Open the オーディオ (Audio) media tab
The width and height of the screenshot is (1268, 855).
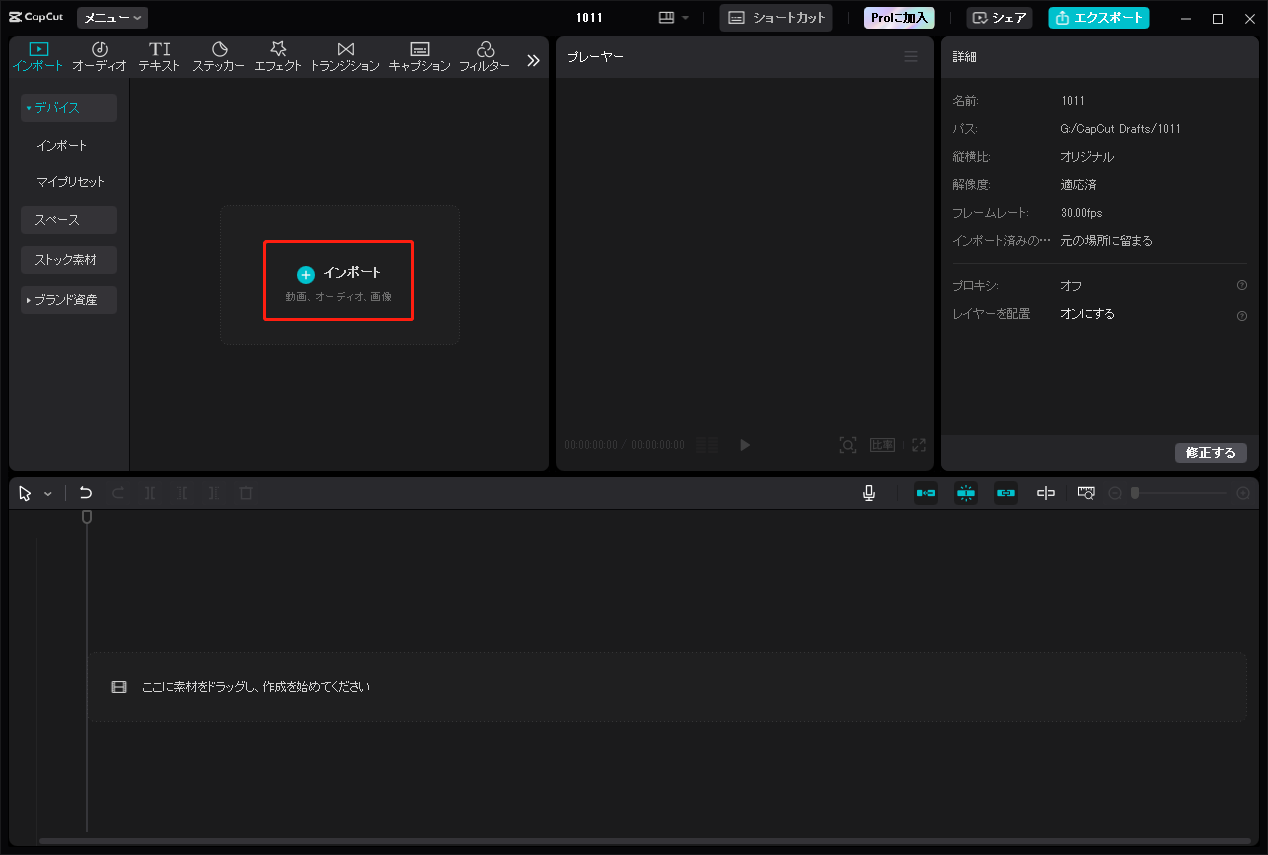point(99,56)
